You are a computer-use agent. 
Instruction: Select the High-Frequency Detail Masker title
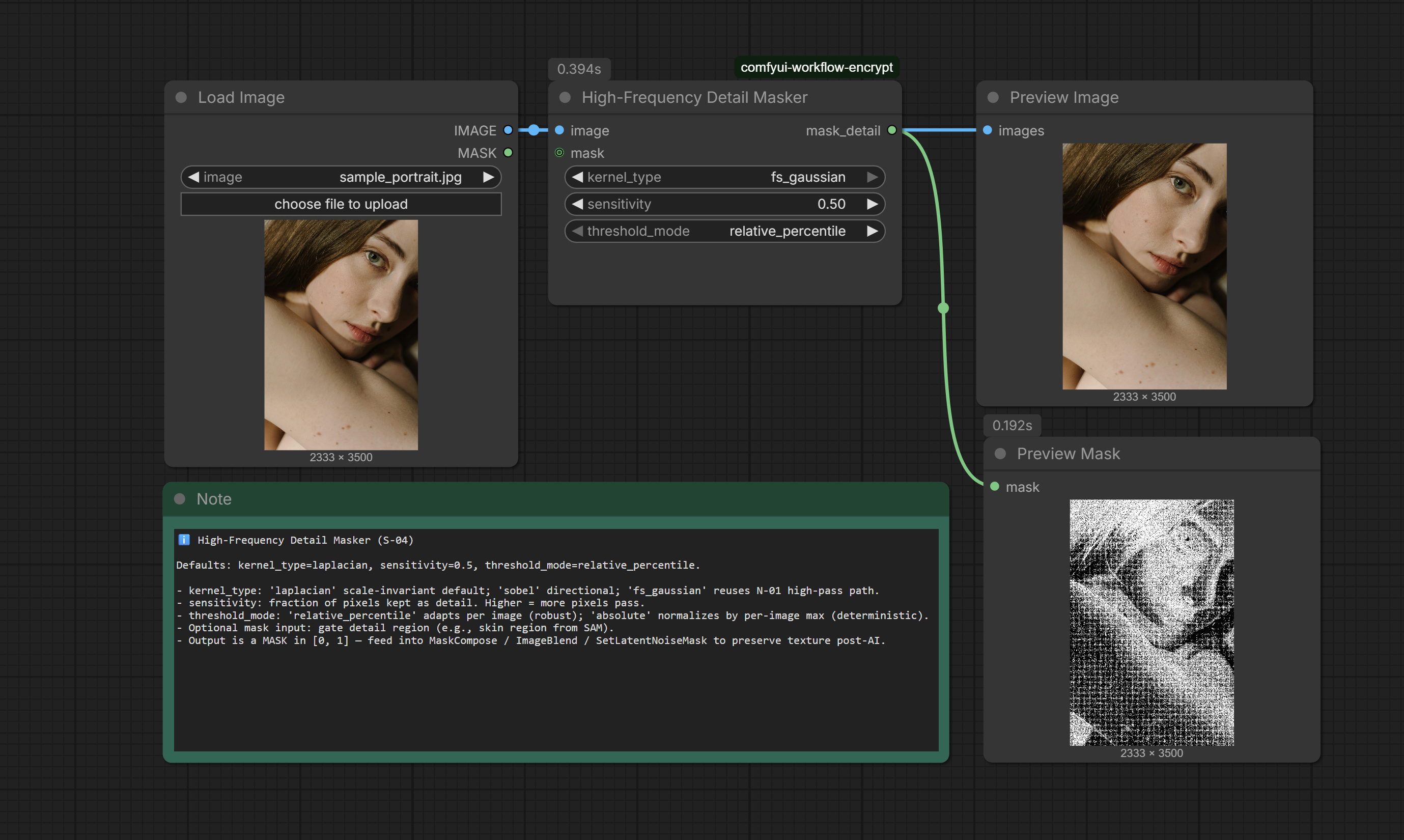pyautogui.click(x=694, y=97)
